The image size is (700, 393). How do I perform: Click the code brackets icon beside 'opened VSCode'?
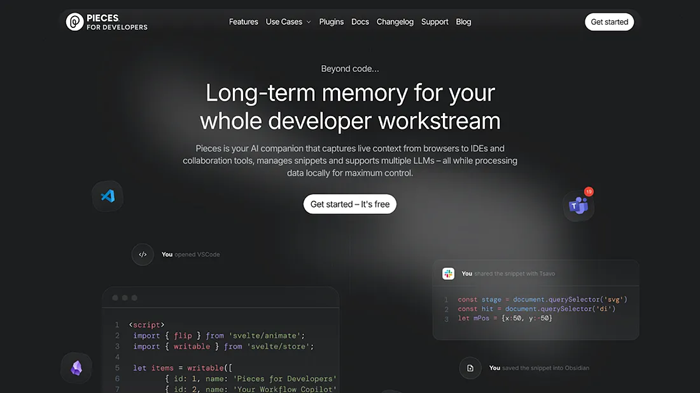tap(142, 255)
